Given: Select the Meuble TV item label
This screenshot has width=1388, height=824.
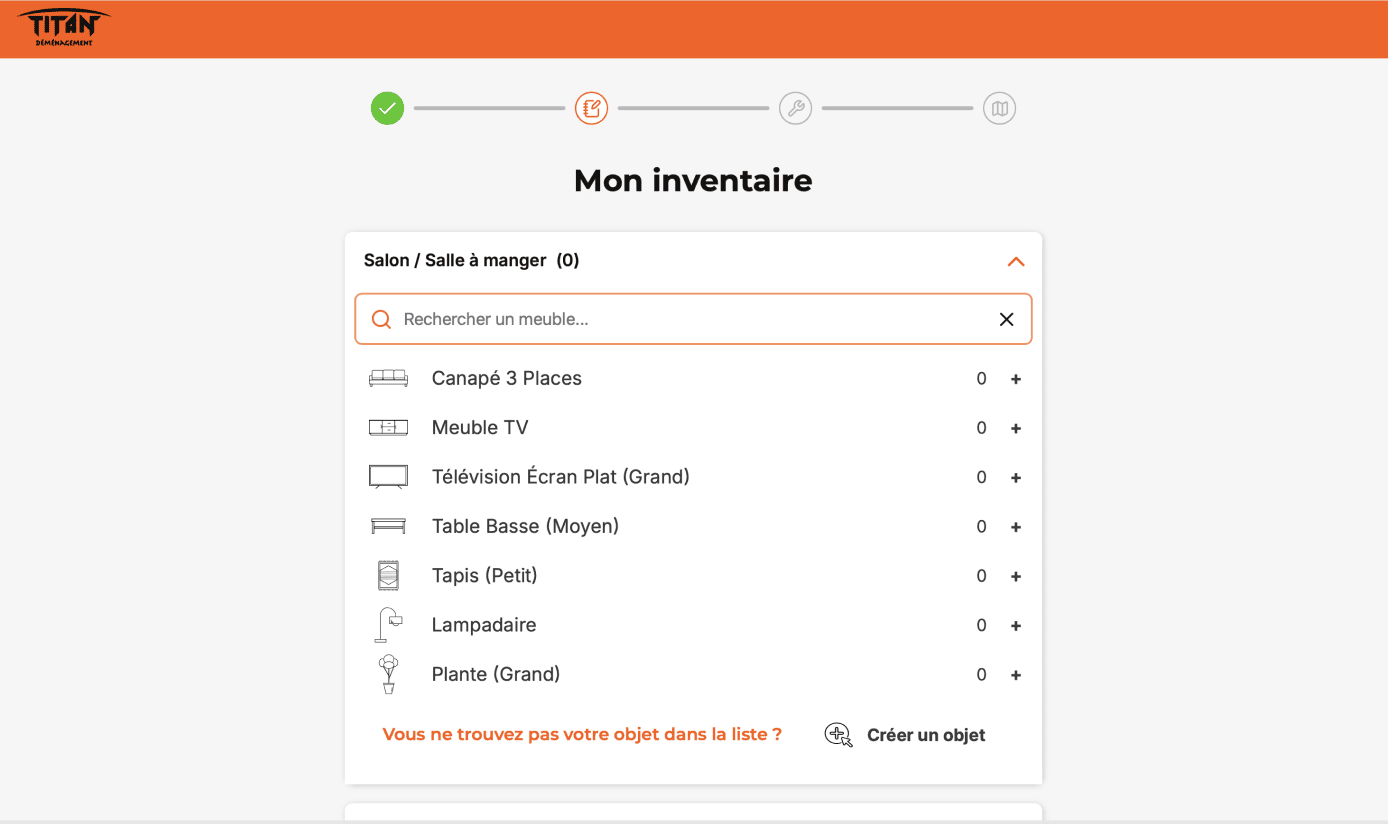Looking at the screenshot, I should [480, 427].
